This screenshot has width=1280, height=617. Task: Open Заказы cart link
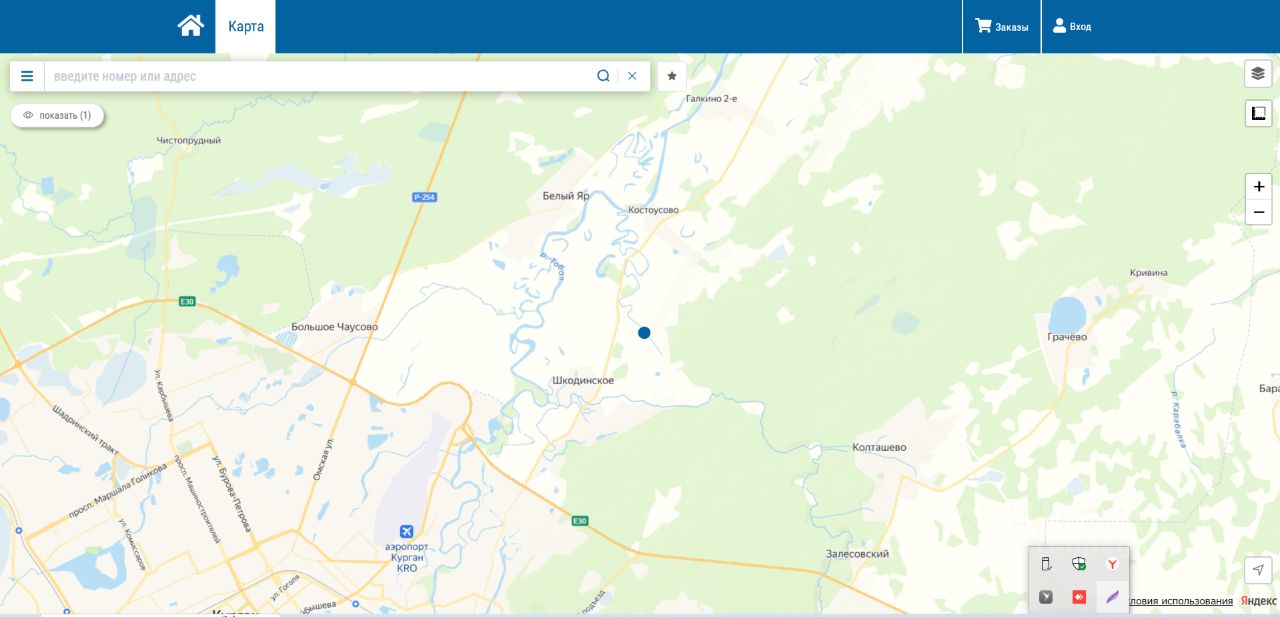click(x=1002, y=27)
